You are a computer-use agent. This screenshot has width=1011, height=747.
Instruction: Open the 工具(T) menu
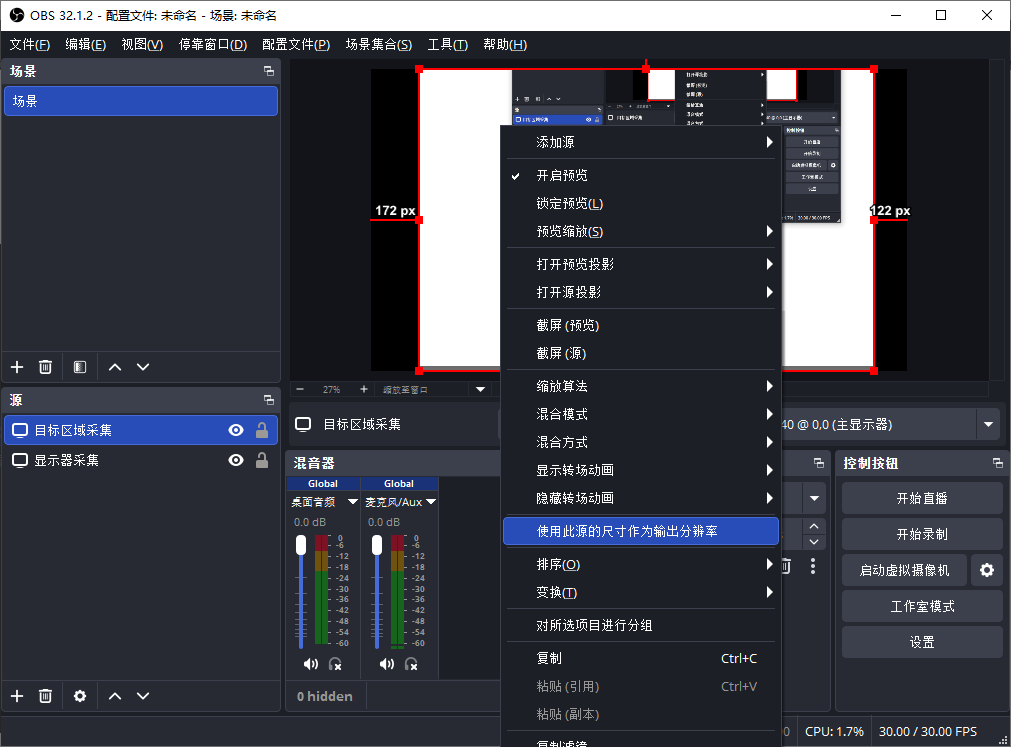(447, 44)
